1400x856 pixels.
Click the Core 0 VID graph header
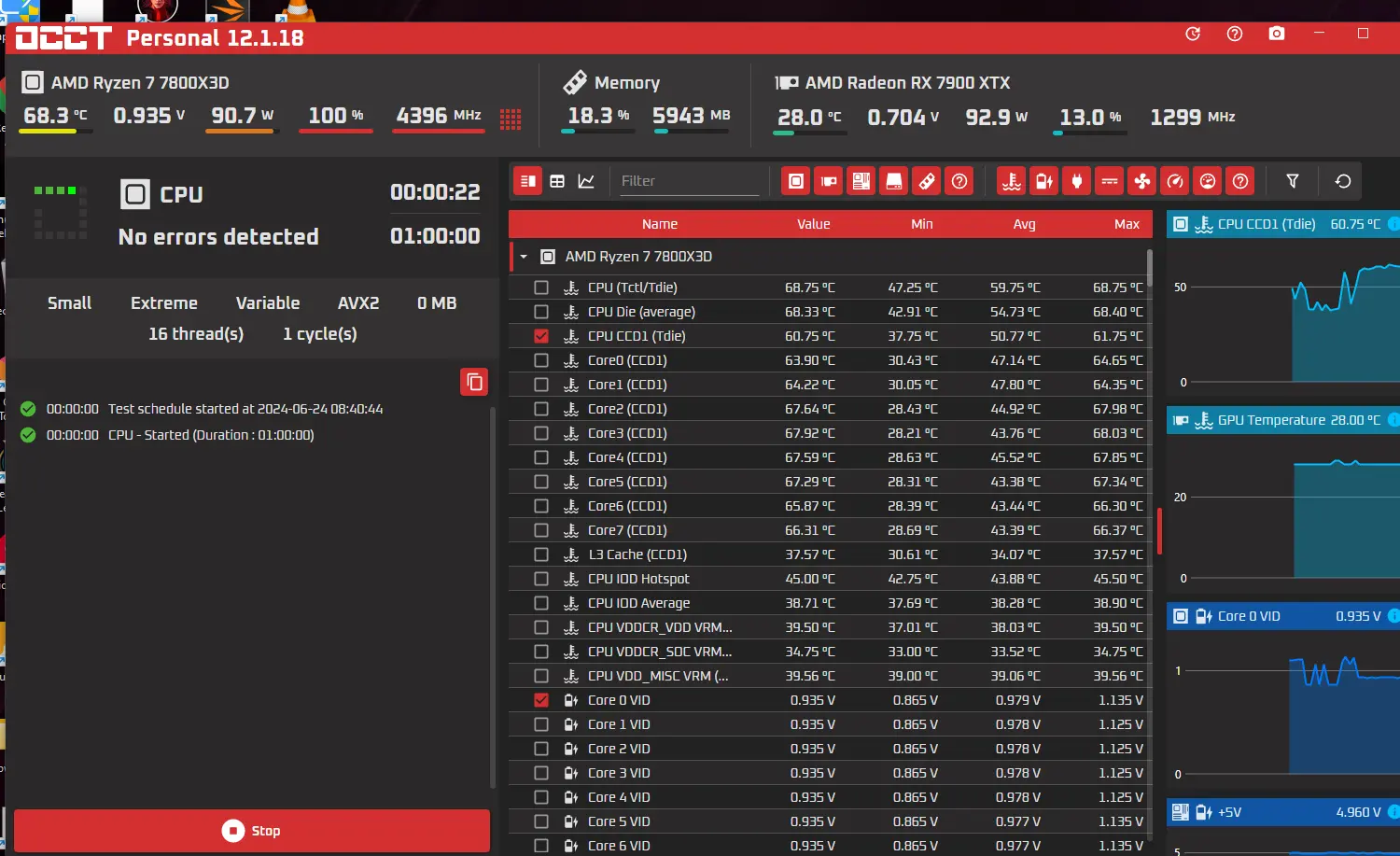(1283, 616)
